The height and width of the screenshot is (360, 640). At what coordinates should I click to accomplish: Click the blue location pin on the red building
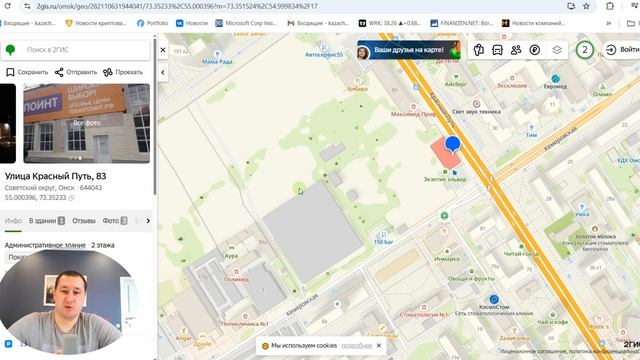[x=452, y=144]
